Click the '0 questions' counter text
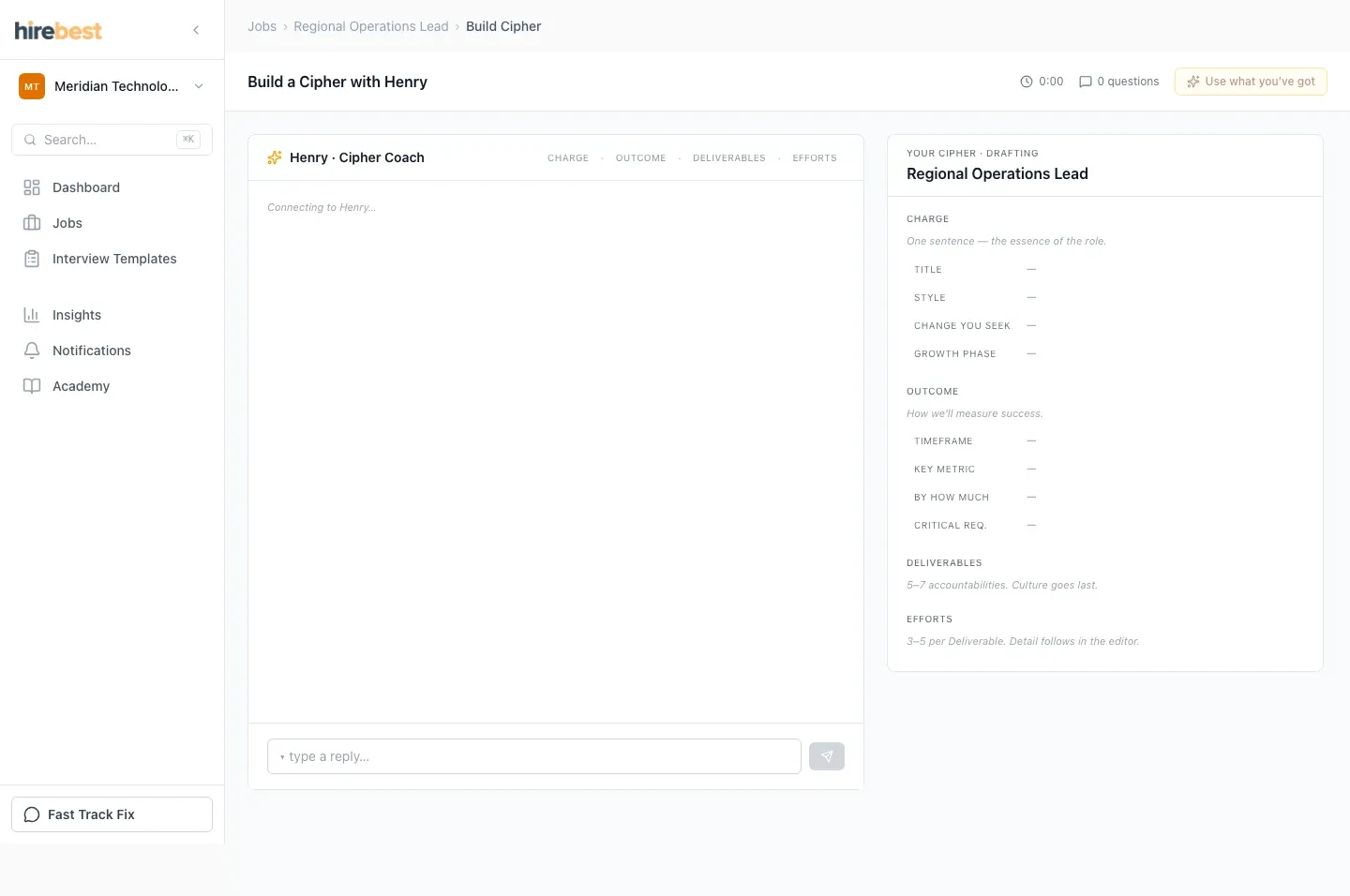This screenshot has height=896, width=1350. click(x=1128, y=82)
